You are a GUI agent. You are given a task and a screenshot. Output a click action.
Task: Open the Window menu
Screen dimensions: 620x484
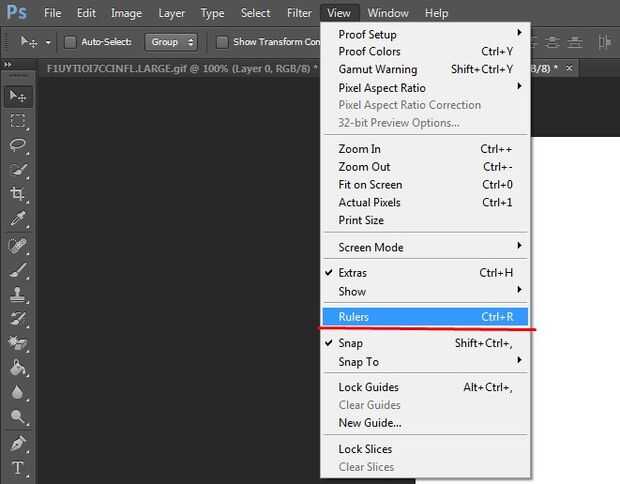click(387, 13)
